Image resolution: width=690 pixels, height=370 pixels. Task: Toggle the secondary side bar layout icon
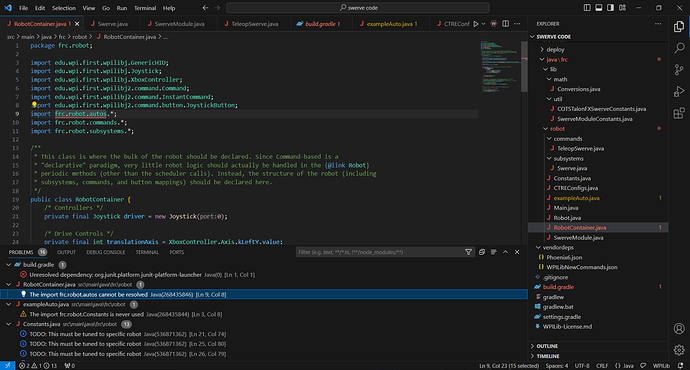point(610,7)
